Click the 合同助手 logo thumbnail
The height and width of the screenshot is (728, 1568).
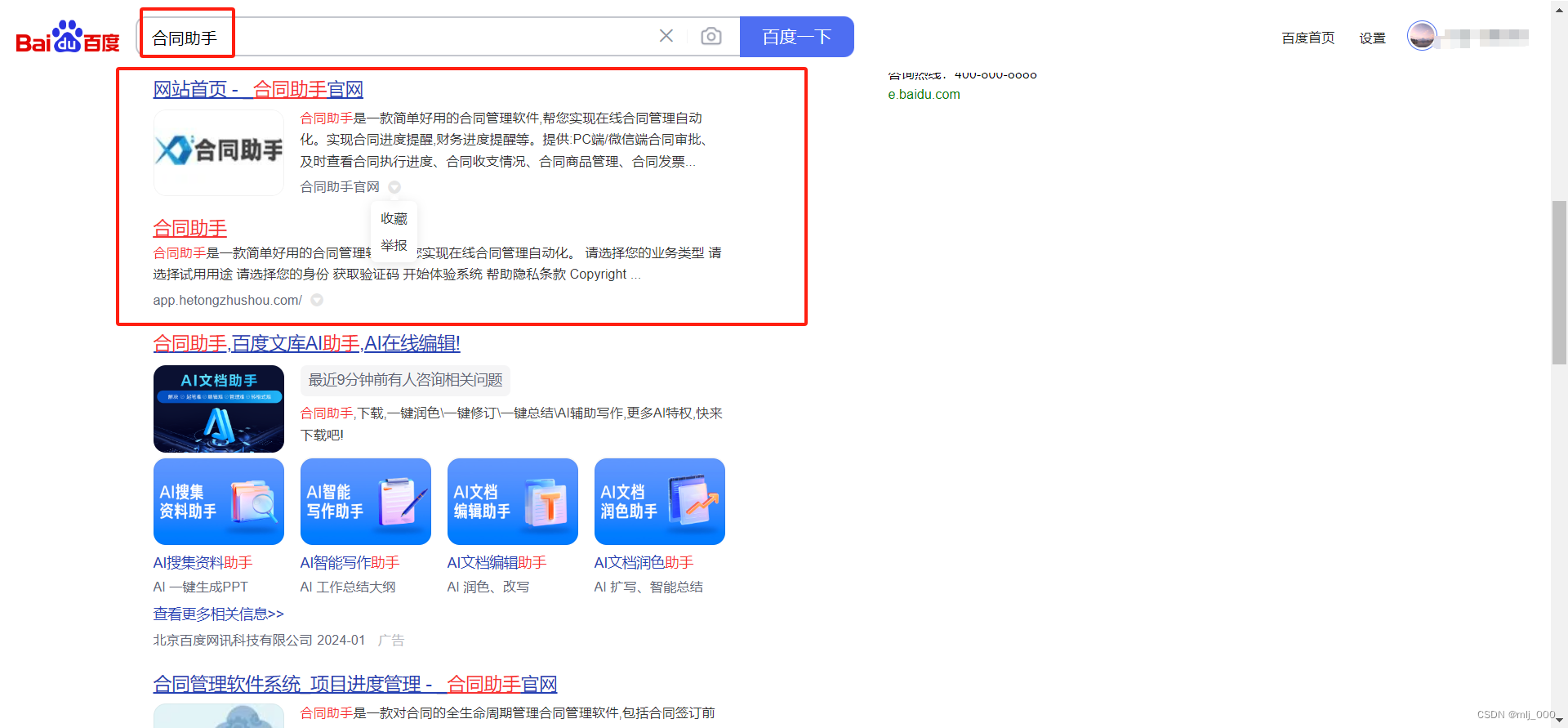point(219,152)
